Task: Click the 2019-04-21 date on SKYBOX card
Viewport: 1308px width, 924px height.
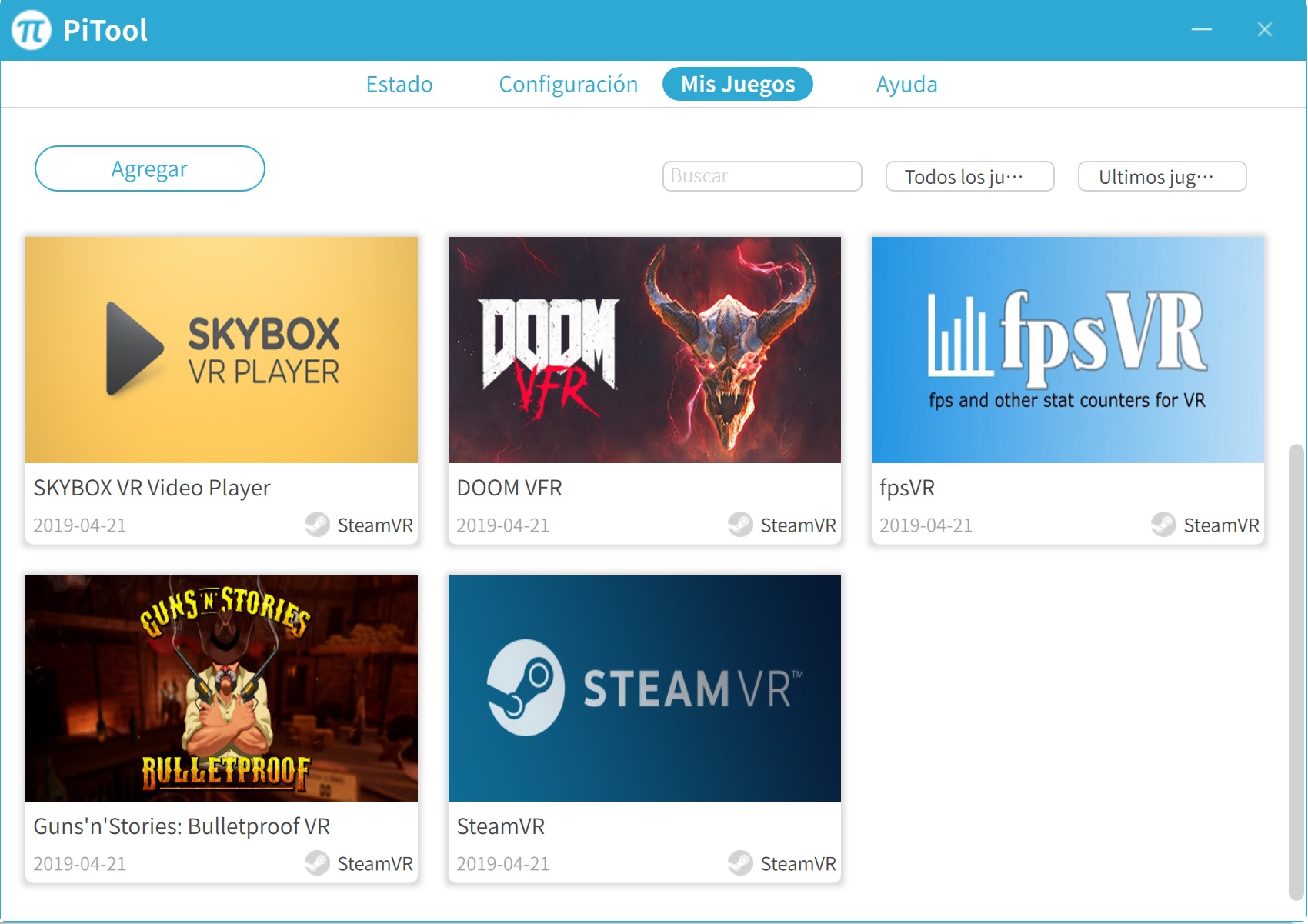Action: pos(80,525)
